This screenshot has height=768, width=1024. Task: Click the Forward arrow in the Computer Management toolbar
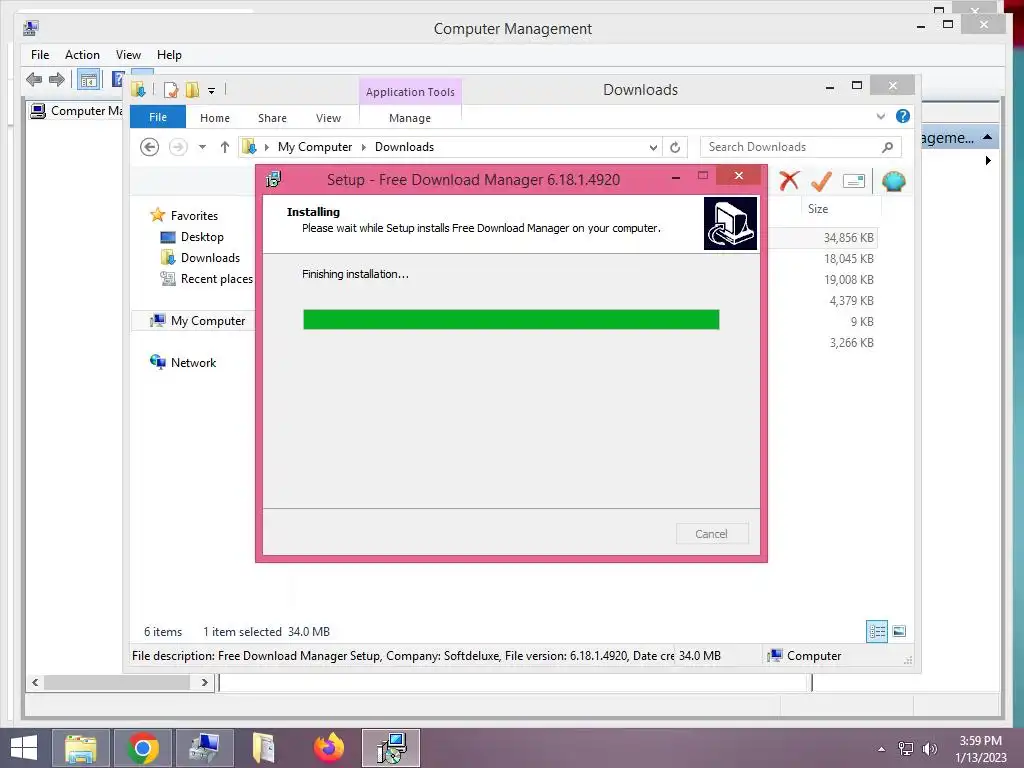coord(57,80)
